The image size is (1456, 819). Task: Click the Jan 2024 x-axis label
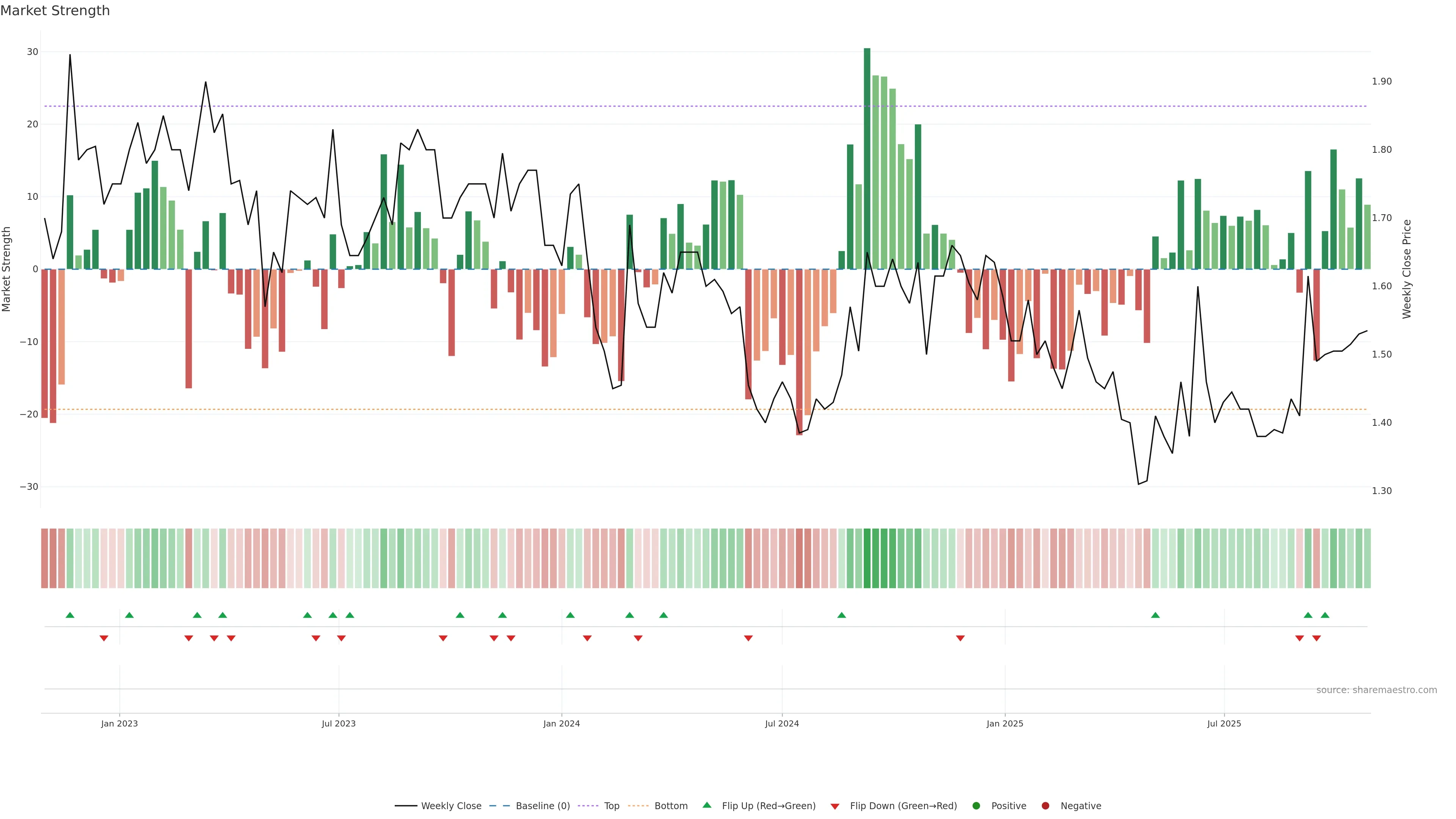pos(561,723)
